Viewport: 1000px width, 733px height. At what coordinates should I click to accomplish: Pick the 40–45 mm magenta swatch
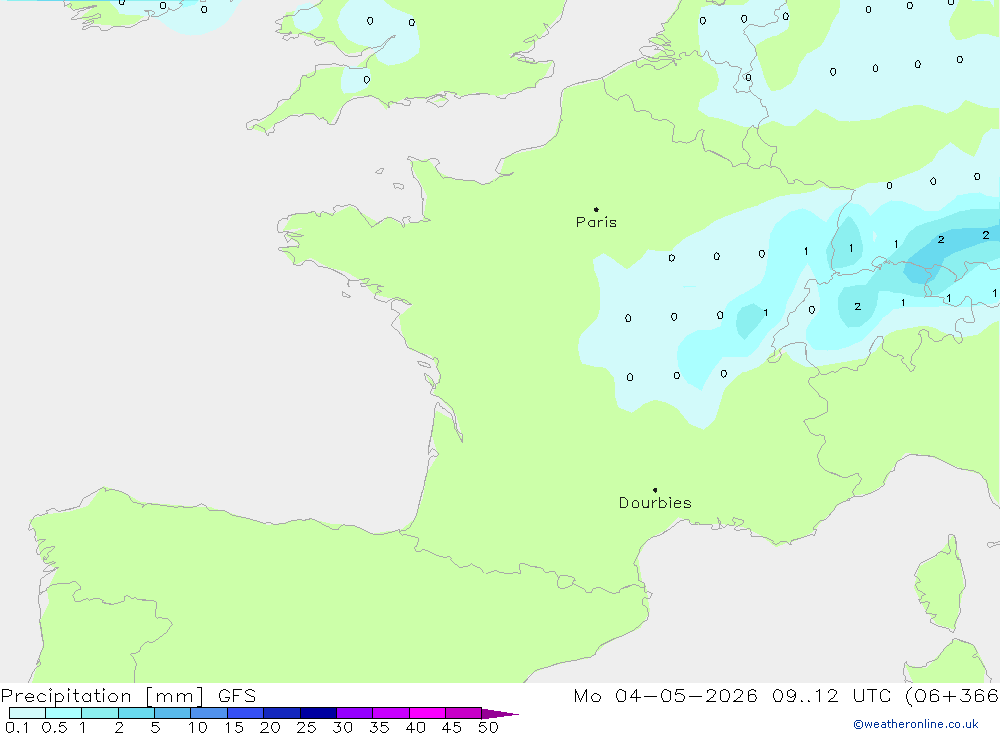[x=427, y=713]
